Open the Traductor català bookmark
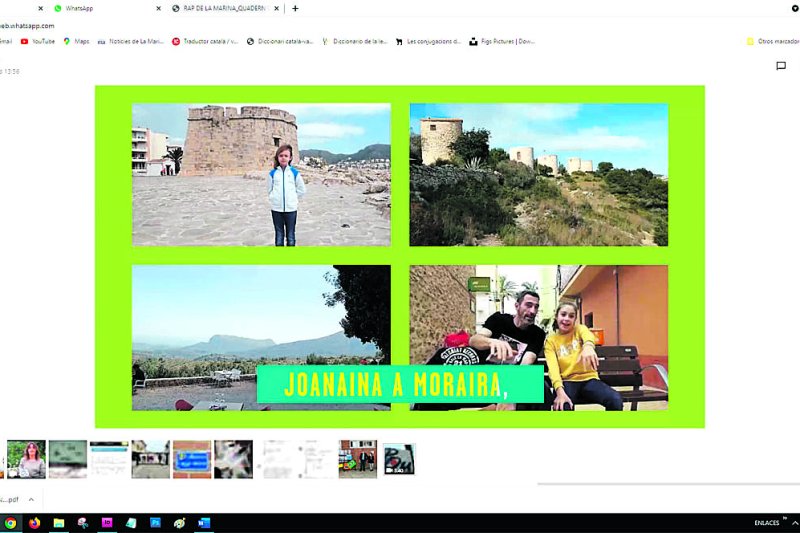 (205, 41)
